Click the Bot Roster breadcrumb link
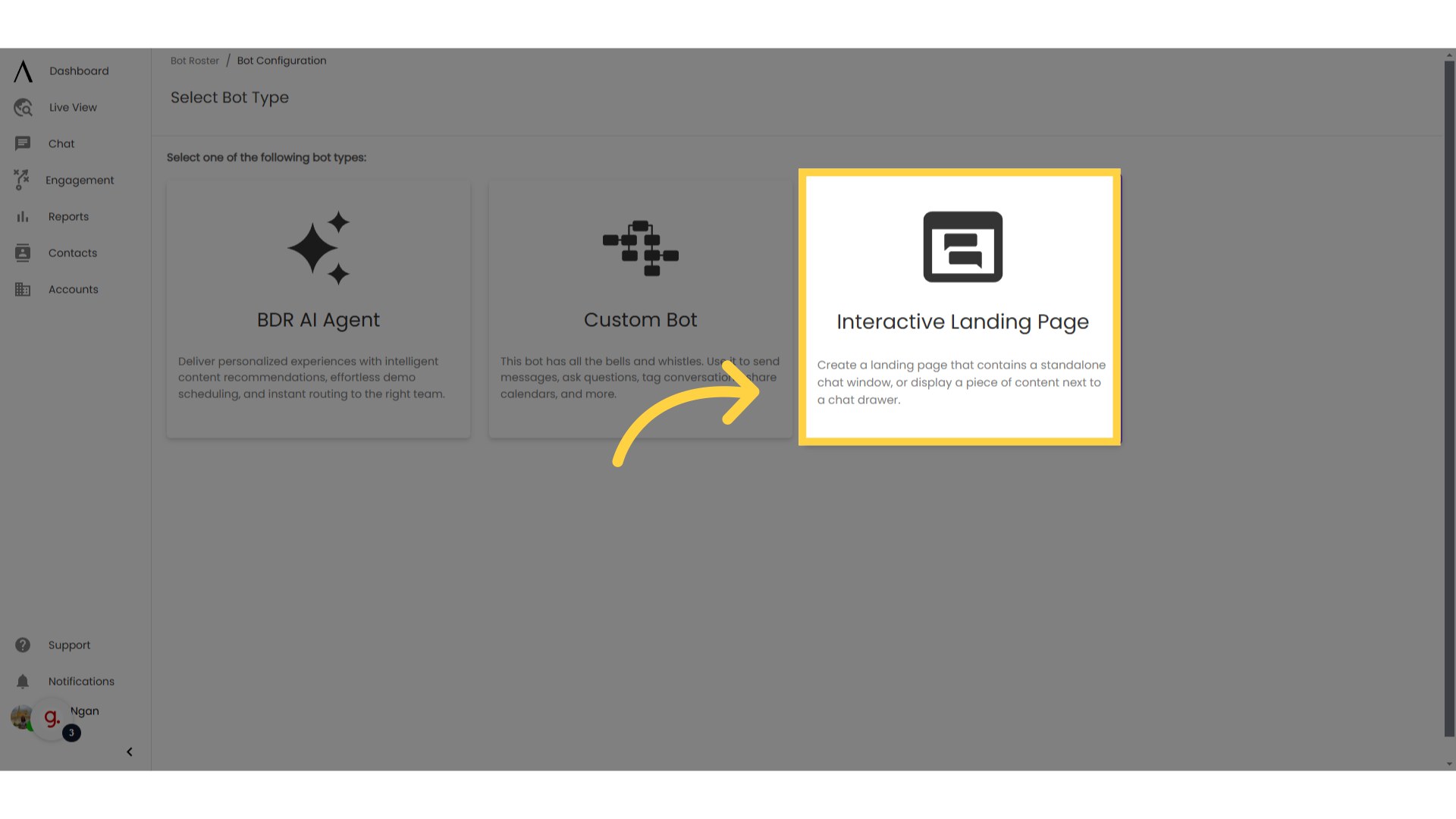The width and height of the screenshot is (1456, 819). point(194,60)
